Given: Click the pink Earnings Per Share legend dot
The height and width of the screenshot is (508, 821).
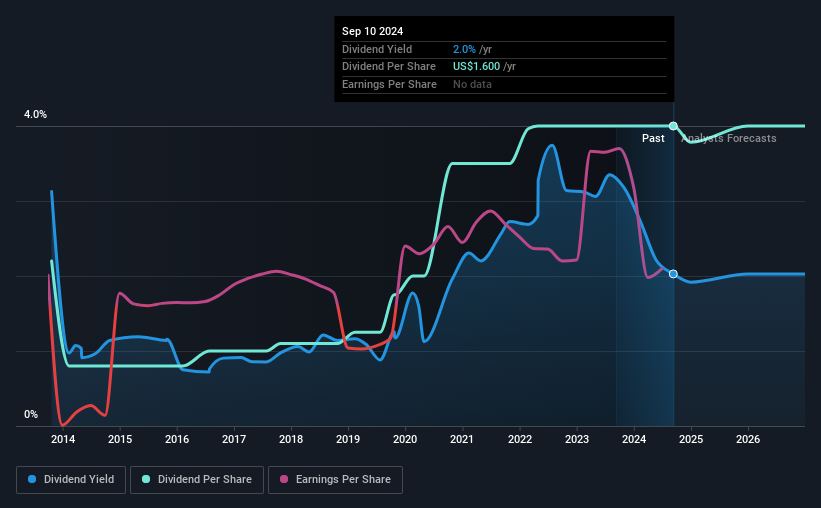Looking at the screenshot, I should click(x=284, y=479).
